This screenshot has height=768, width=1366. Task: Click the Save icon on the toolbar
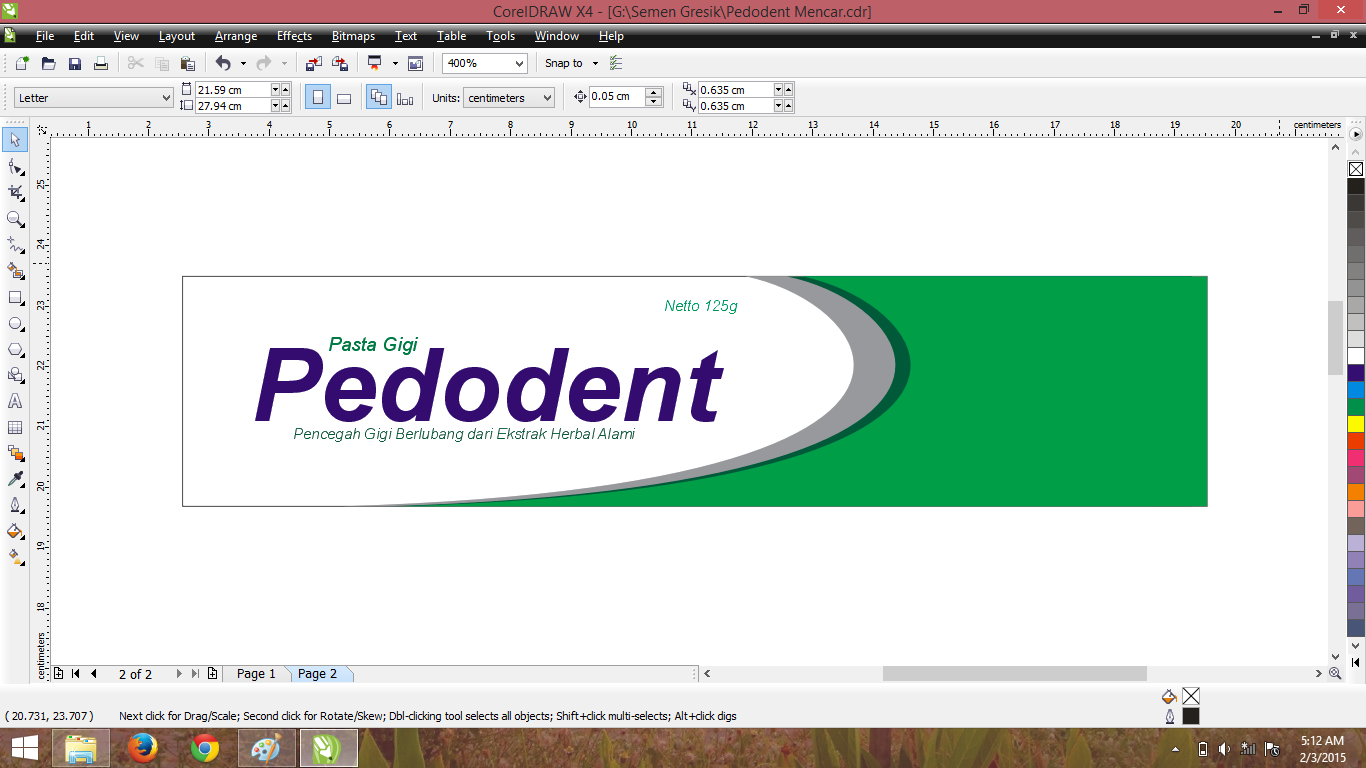pos(75,63)
